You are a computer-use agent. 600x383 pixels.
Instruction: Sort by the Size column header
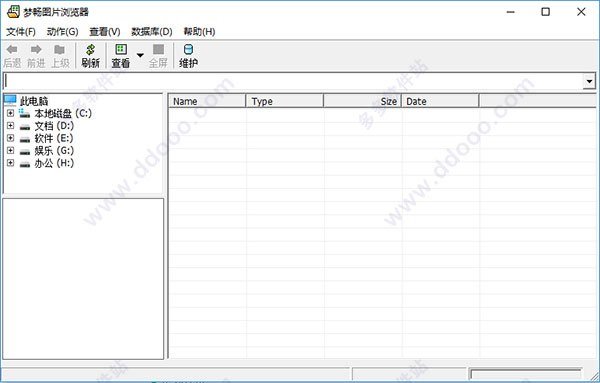coord(362,101)
